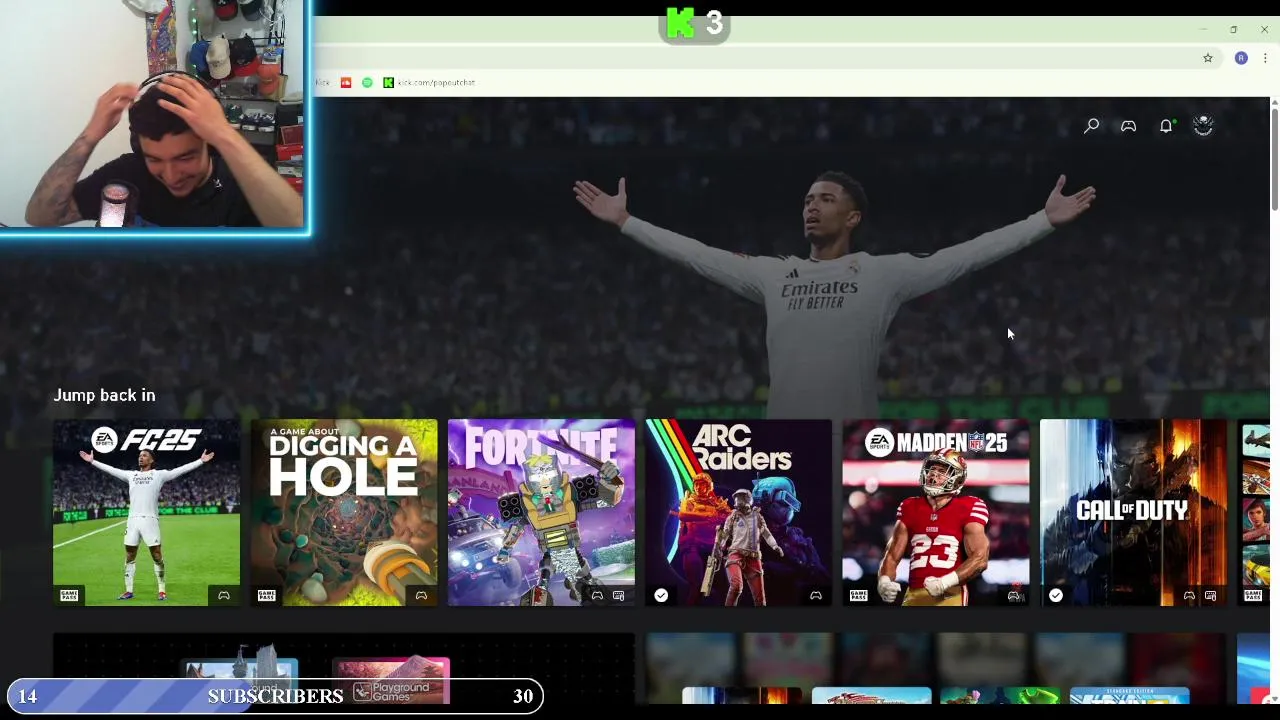Open the Madden NFL 25 game tile
1280x720 pixels.
click(x=936, y=512)
